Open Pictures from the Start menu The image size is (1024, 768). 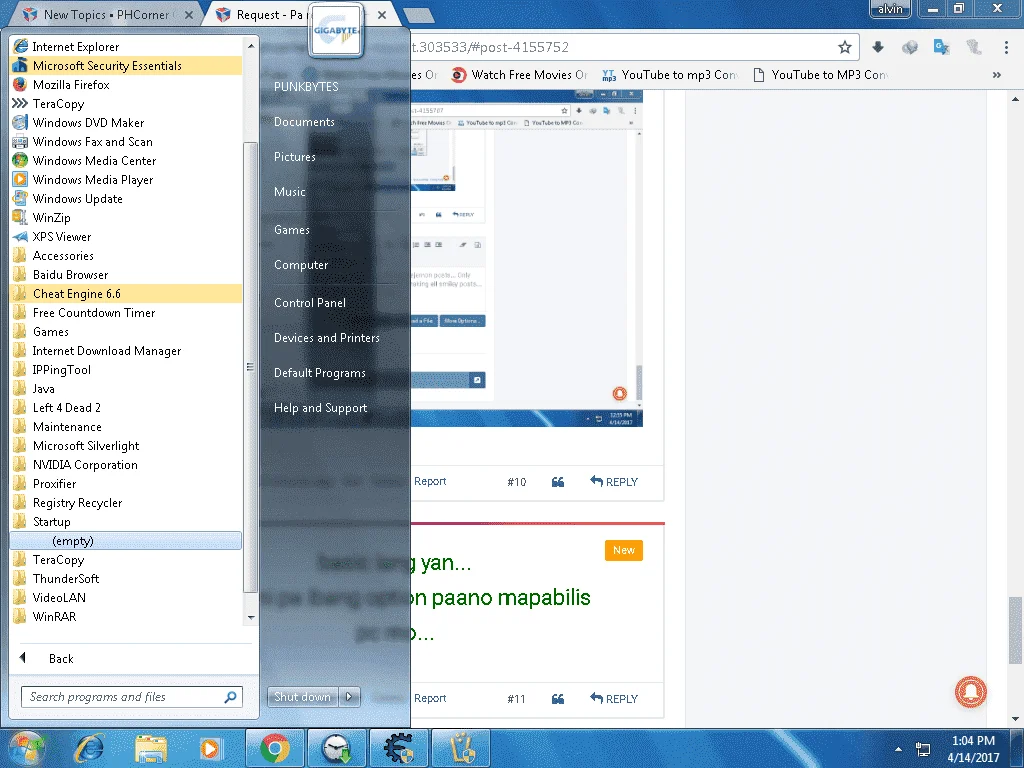point(295,157)
